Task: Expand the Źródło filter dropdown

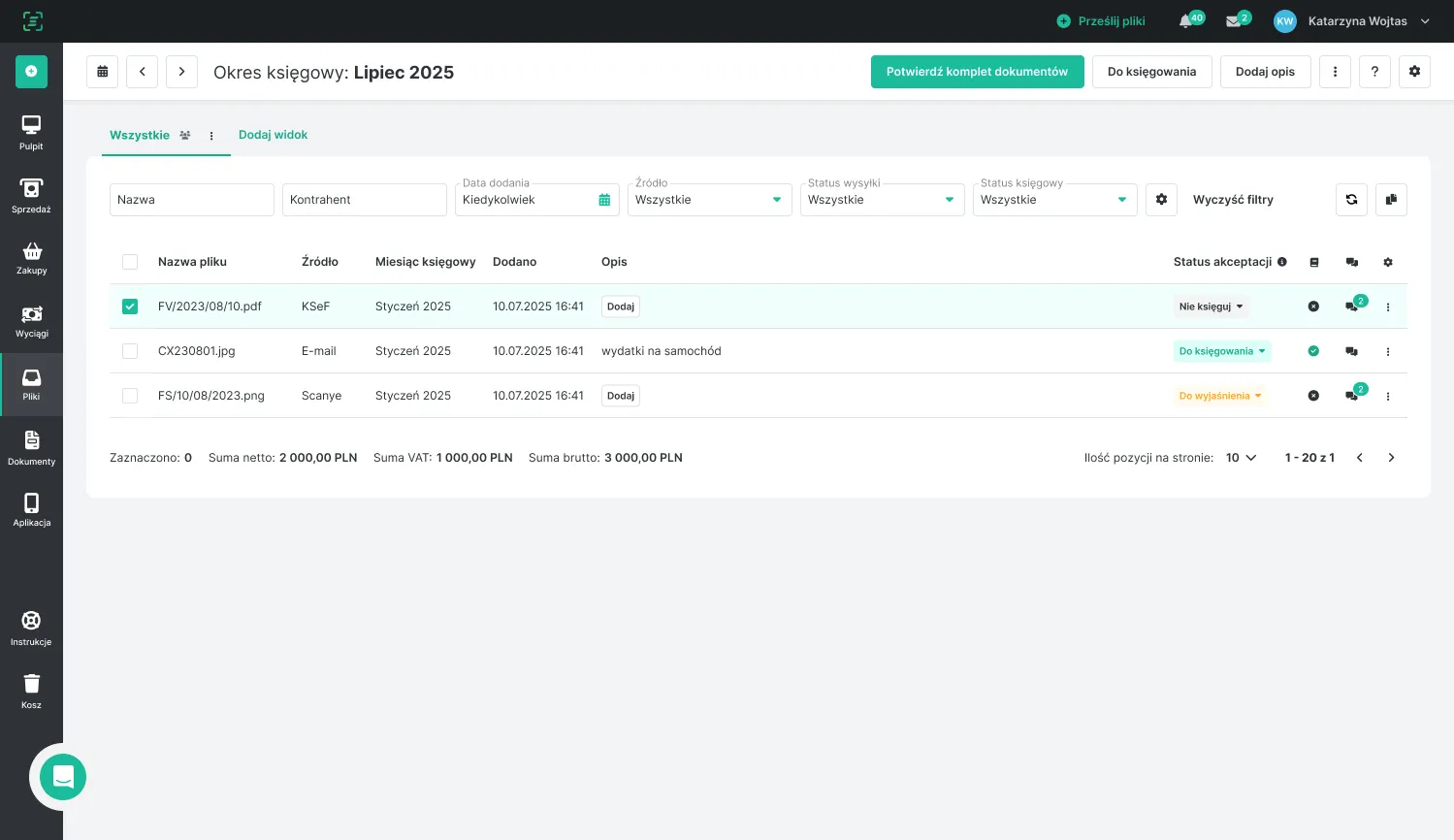Action: tap(710, 200)
